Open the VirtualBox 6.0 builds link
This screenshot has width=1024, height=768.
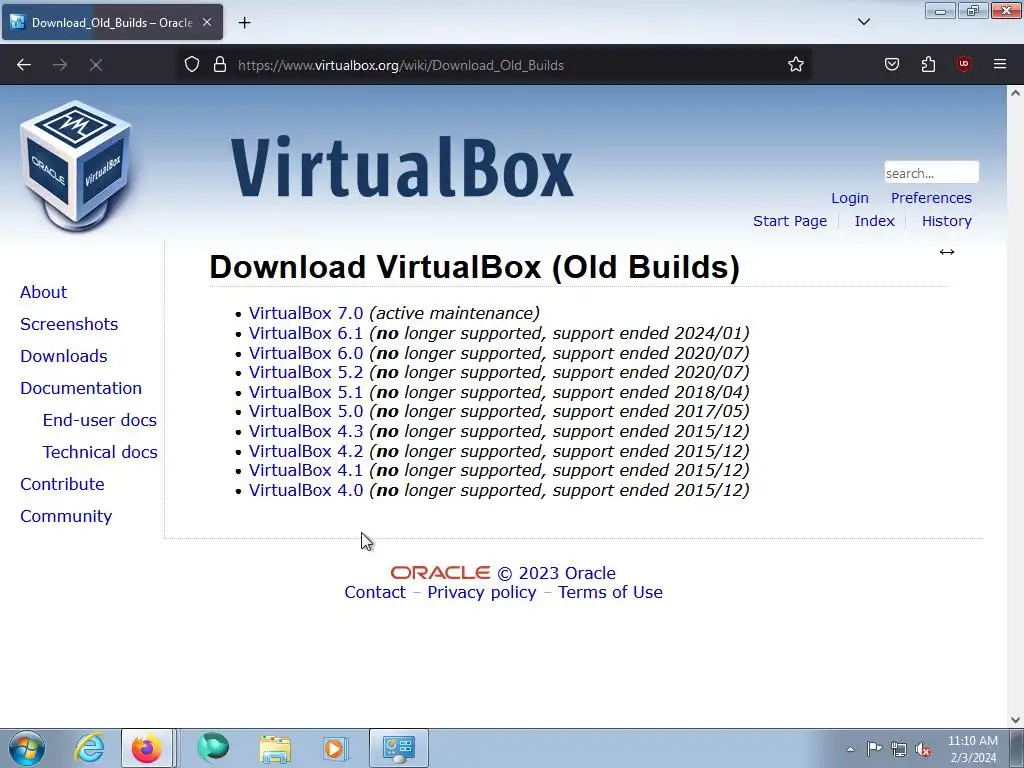click(x=306, y=353)
